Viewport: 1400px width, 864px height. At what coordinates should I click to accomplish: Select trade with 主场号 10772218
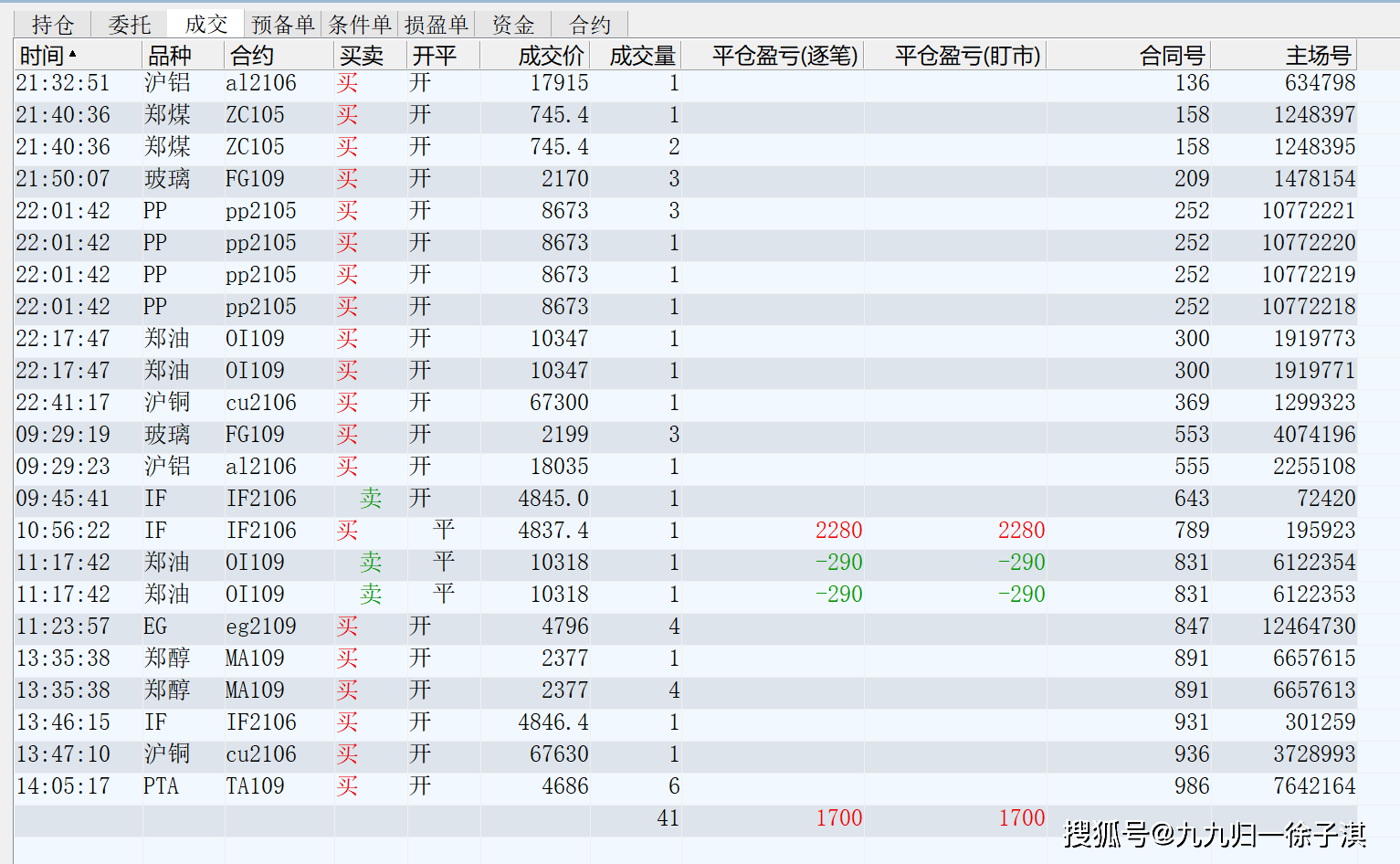[686, 307]
